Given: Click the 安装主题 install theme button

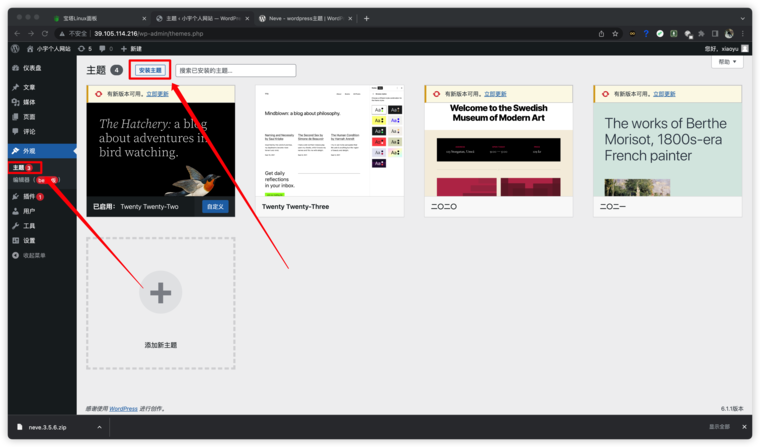Looking at the screenshot, I should (x=150, y=70).
